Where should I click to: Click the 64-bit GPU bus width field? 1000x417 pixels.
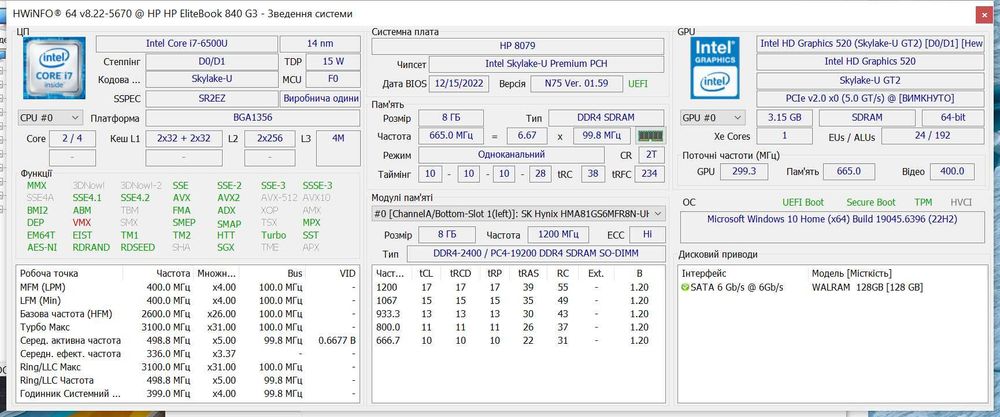(953, 118)
